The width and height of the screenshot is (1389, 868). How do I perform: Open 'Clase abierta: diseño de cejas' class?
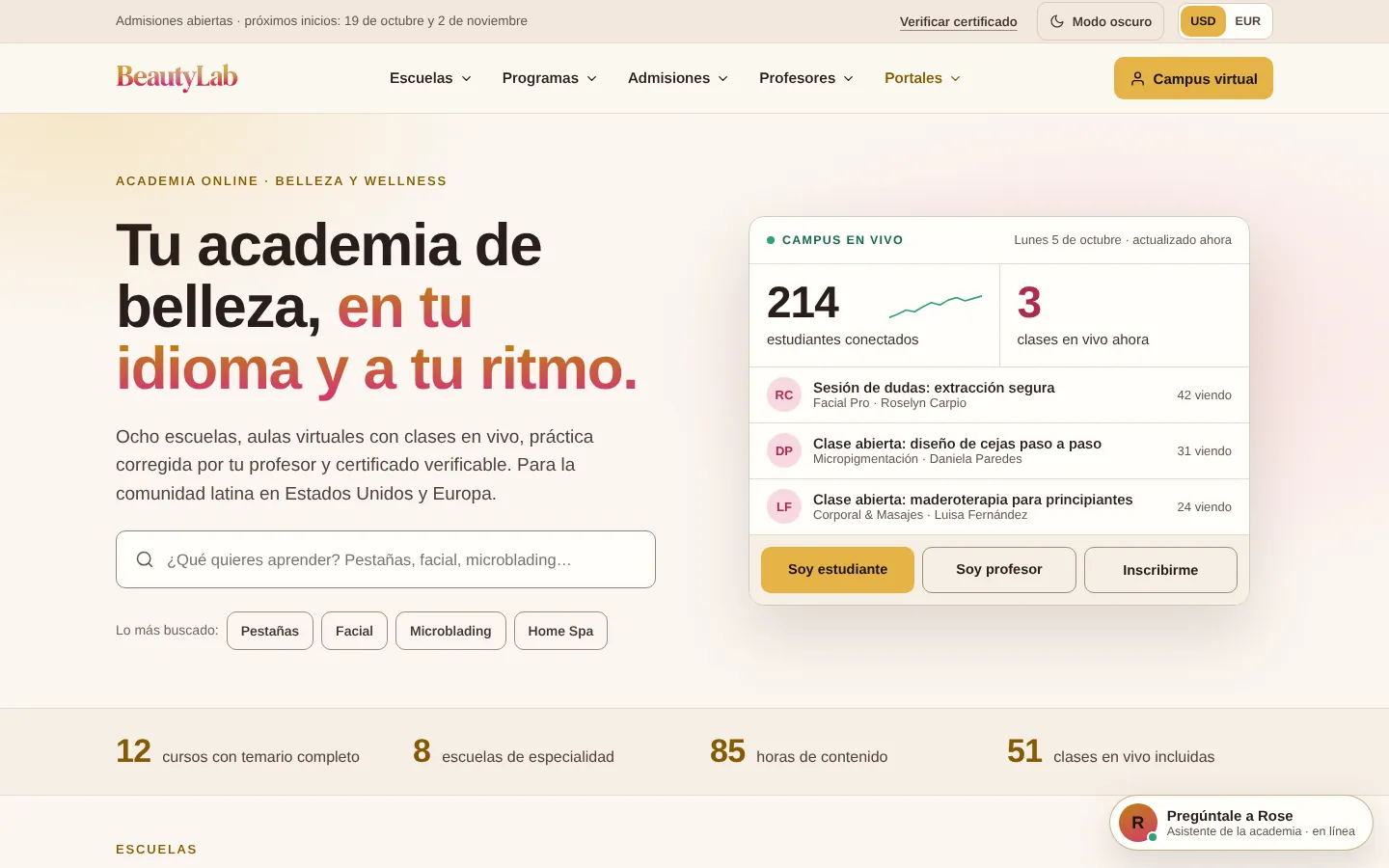coord(999,451)
